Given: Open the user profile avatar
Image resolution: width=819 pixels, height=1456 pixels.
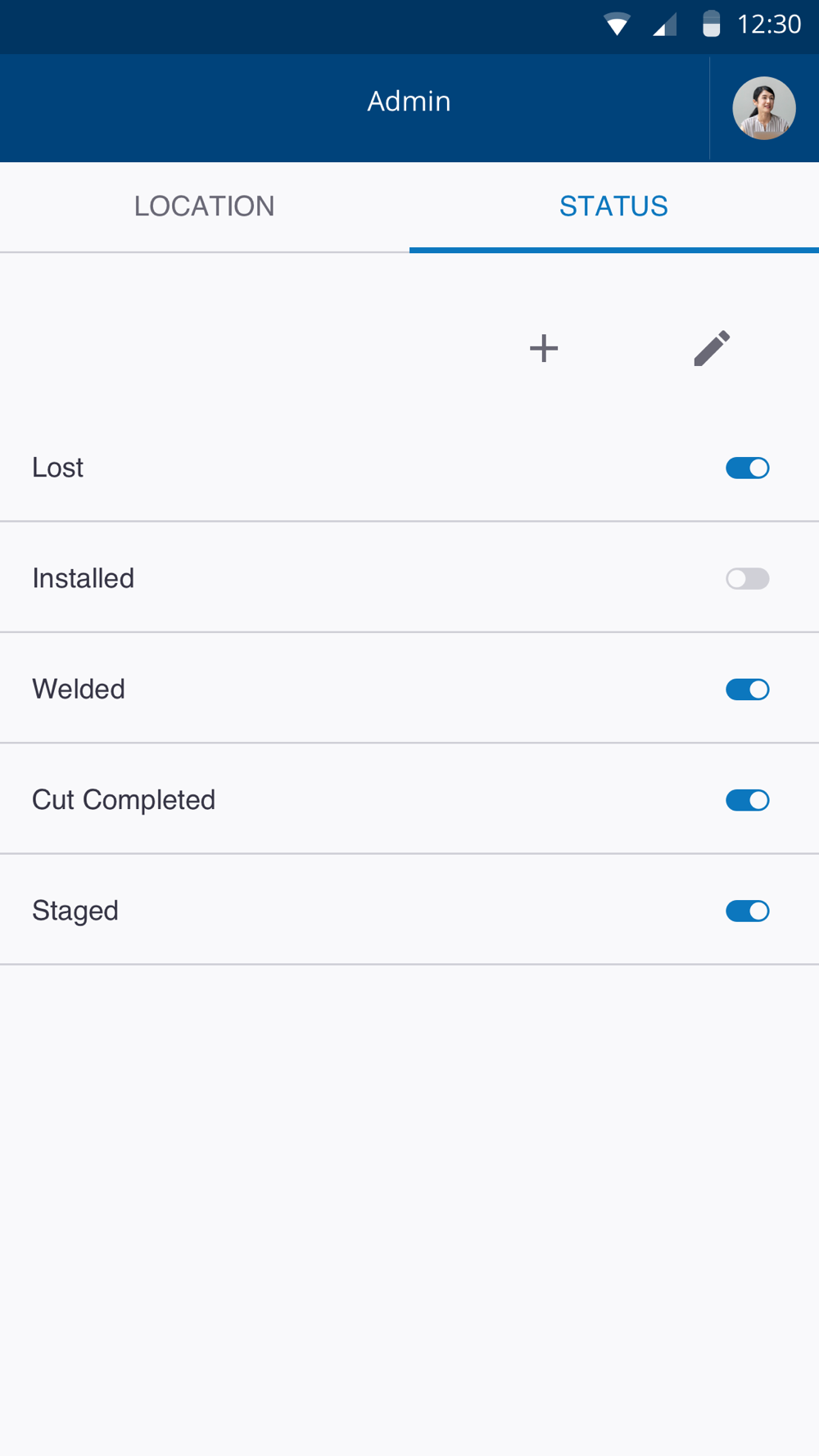Looking at the screenshot, I should click(763, 108).
